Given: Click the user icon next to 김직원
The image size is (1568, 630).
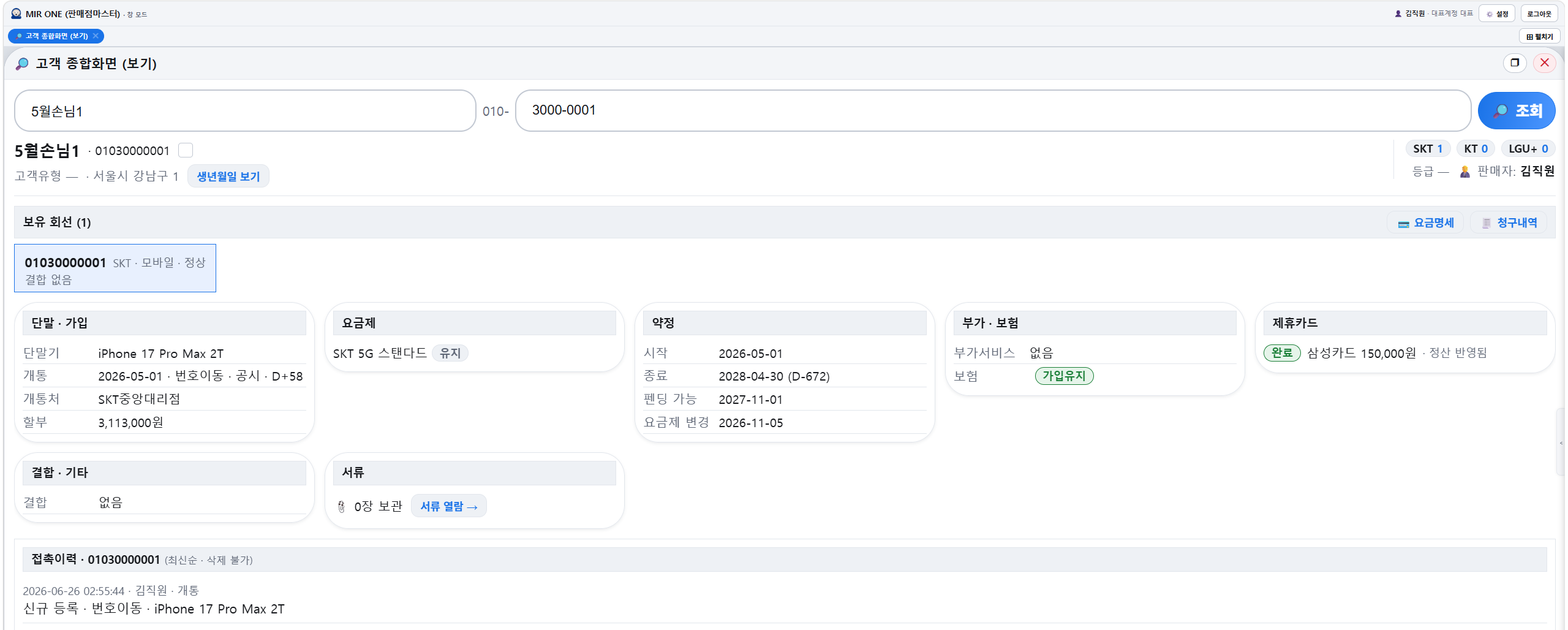Looking at the screenshot, I should click(1398, 13).
